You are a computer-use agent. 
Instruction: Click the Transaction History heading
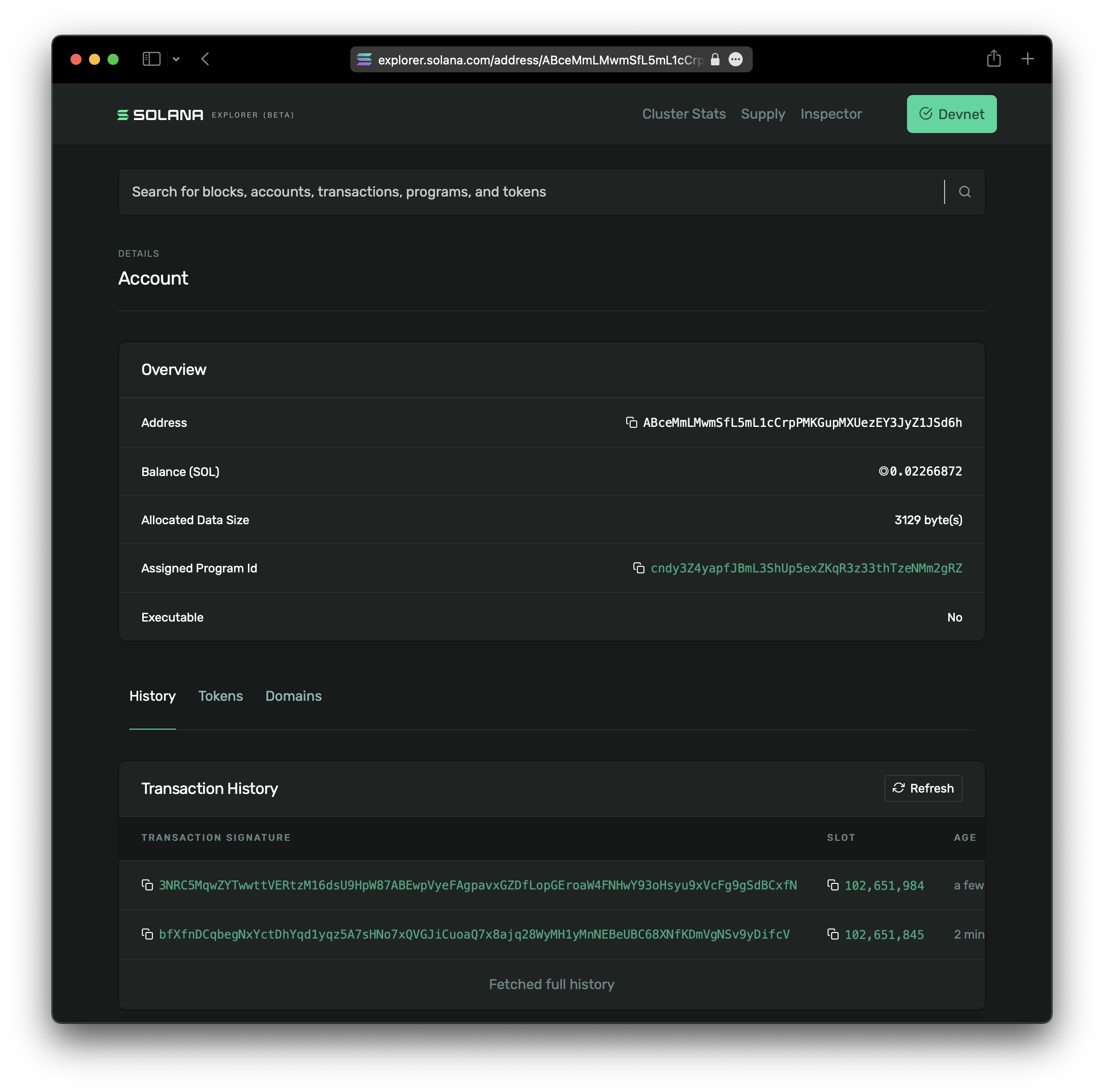coord(209,788)
